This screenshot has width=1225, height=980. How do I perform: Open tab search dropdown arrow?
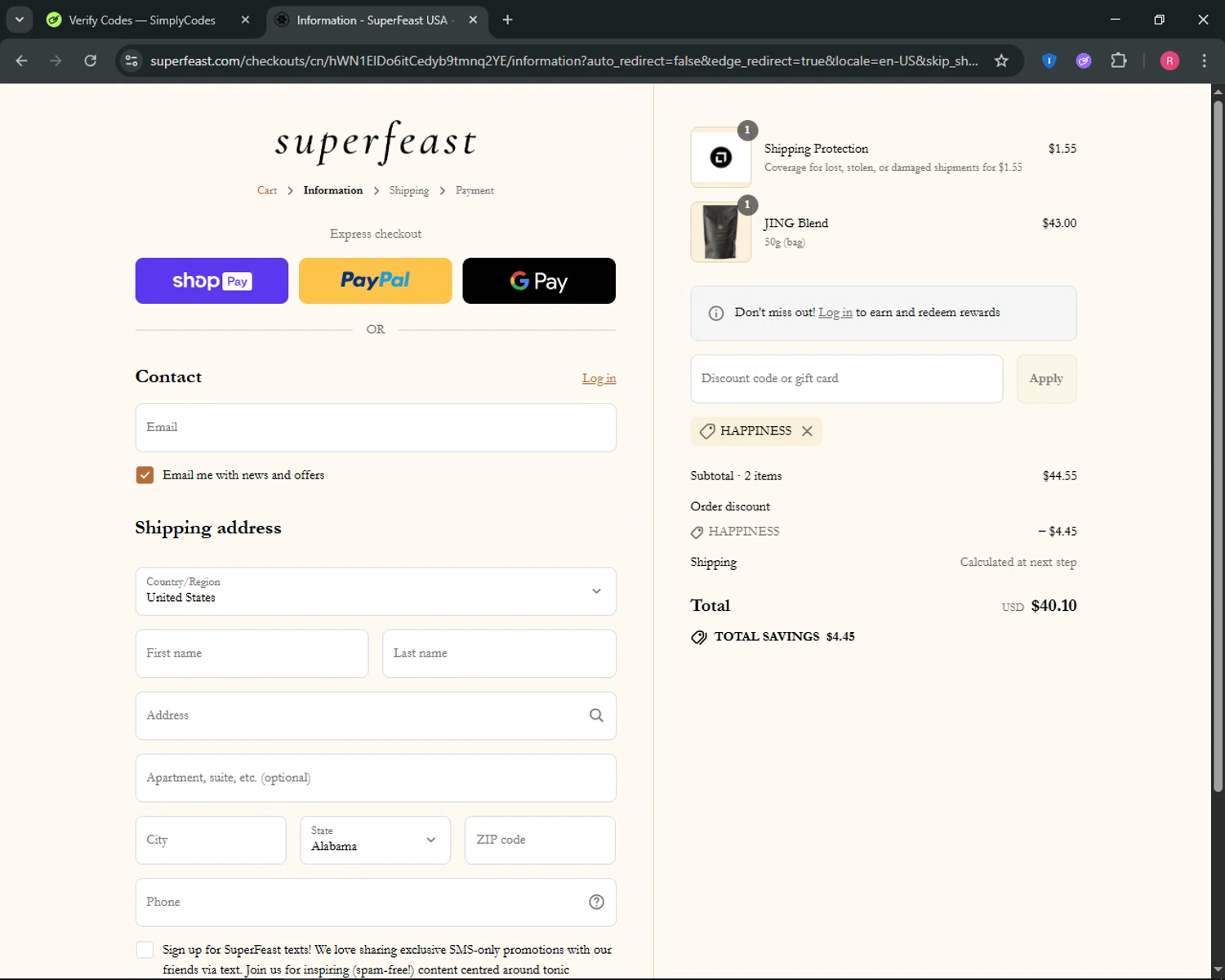pos(19,20)
